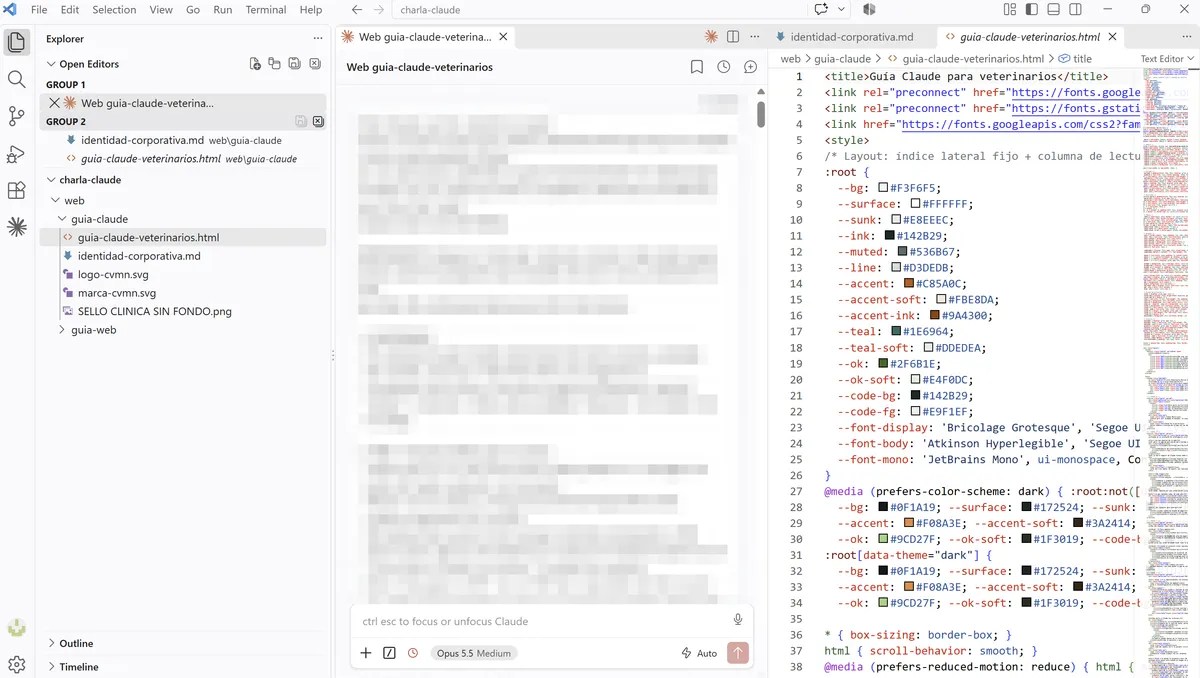Viewport: 1200px width, 678px height.
Task: Click Toggle Vertical/Horizontal Editor Layout icon
Action: coord(274,64)
